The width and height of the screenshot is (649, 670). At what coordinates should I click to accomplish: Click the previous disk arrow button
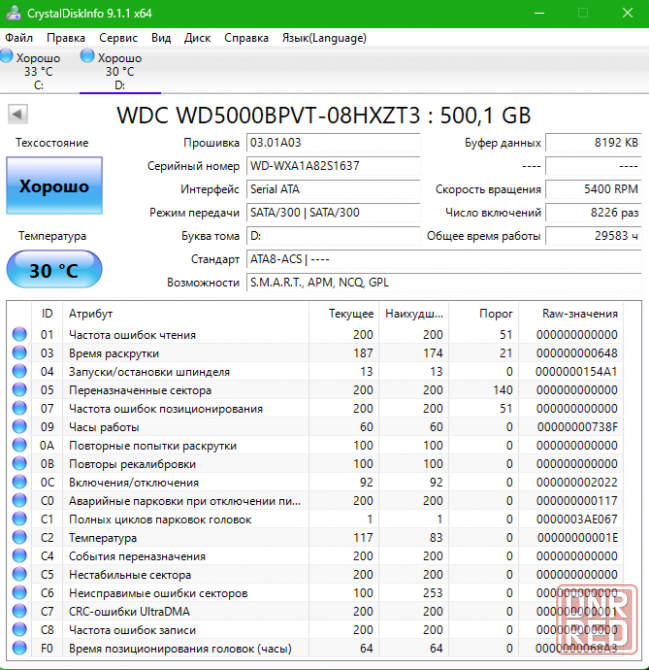[18, 114]
